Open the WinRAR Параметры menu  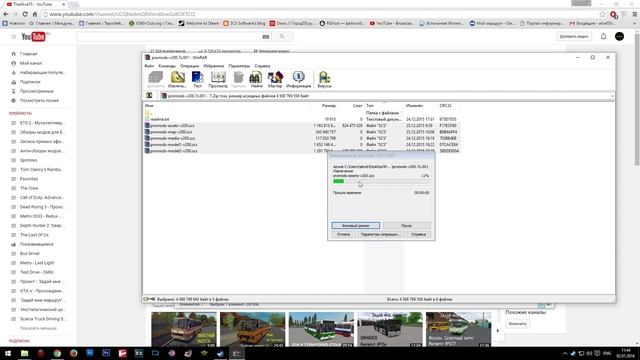click(239, 66)
